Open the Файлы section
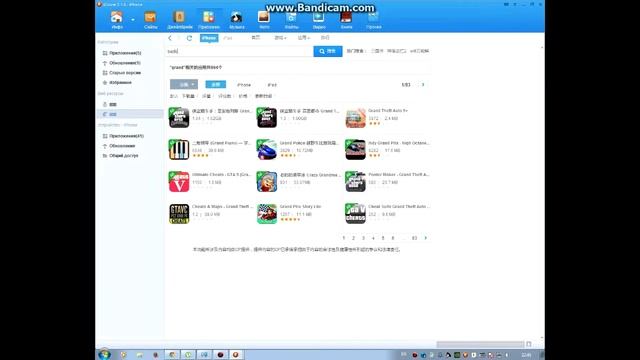 [x=291, y=20]
